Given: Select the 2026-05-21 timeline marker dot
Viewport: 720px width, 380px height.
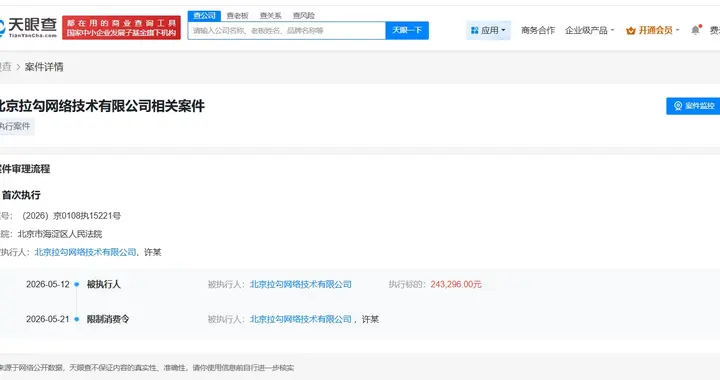Looking at the screenshot, I should (77, 319).
